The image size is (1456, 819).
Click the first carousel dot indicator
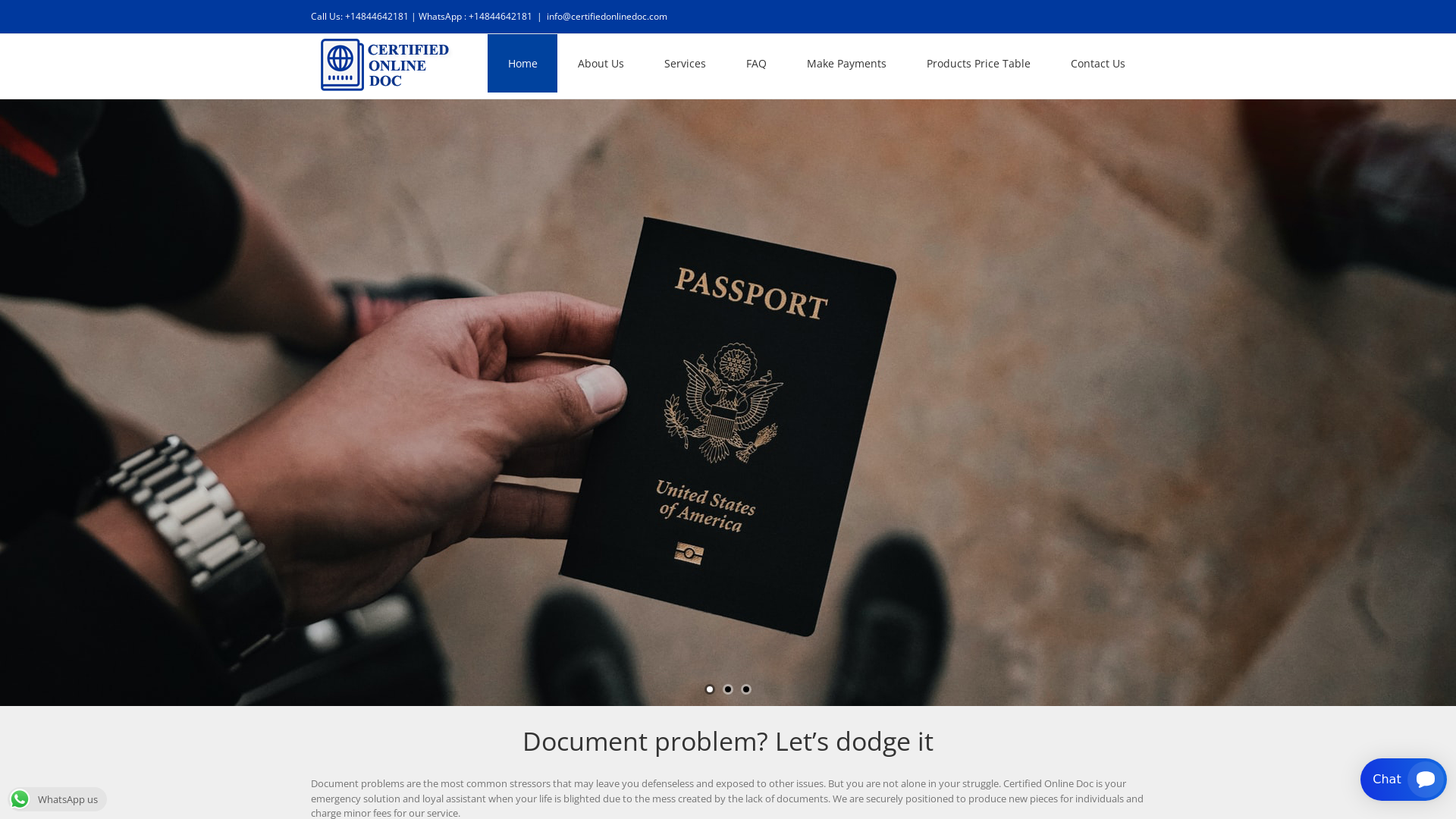(x=710, y=689)
